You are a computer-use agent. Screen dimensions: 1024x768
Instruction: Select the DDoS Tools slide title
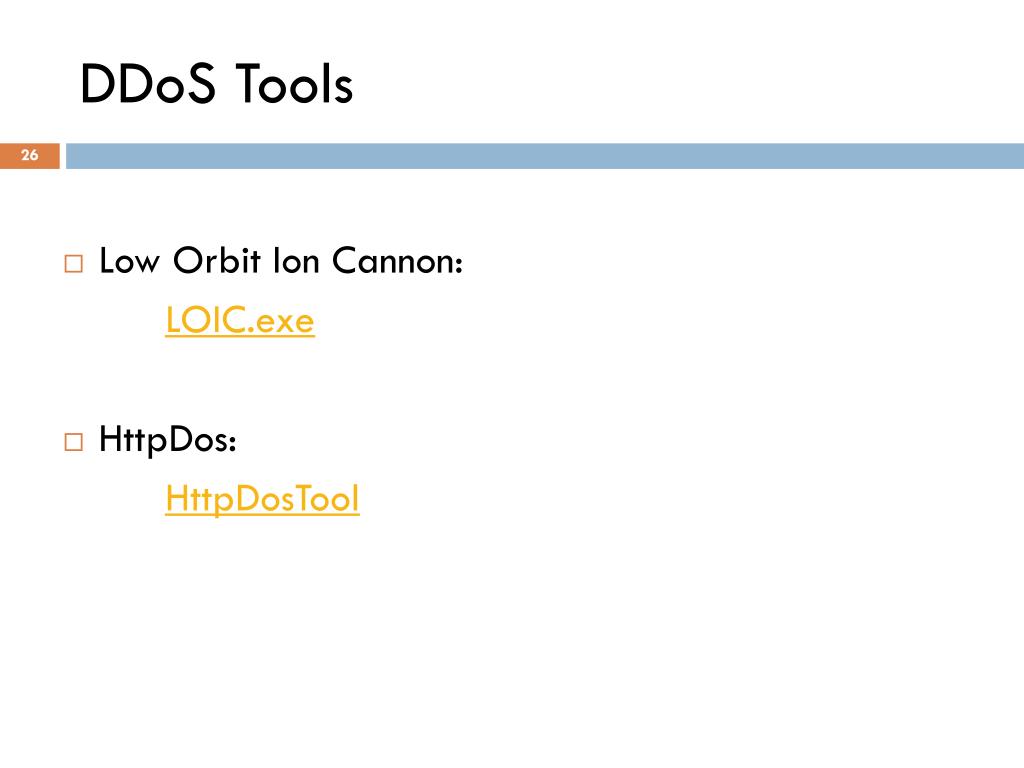(216, 84)
